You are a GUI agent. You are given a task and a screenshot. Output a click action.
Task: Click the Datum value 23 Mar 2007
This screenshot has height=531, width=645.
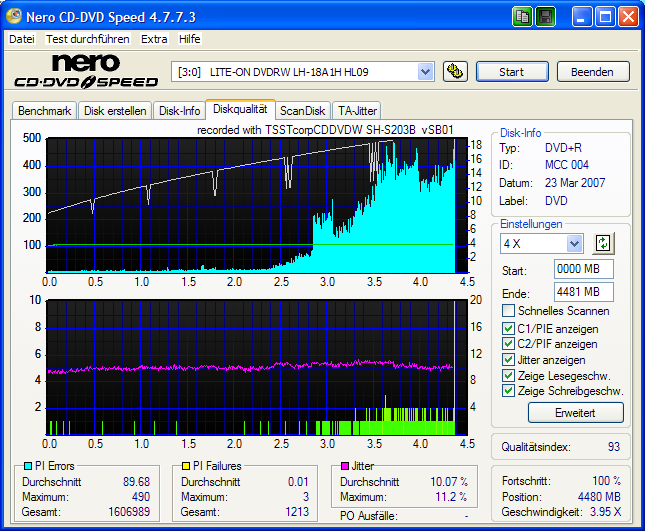pos(575,183)
